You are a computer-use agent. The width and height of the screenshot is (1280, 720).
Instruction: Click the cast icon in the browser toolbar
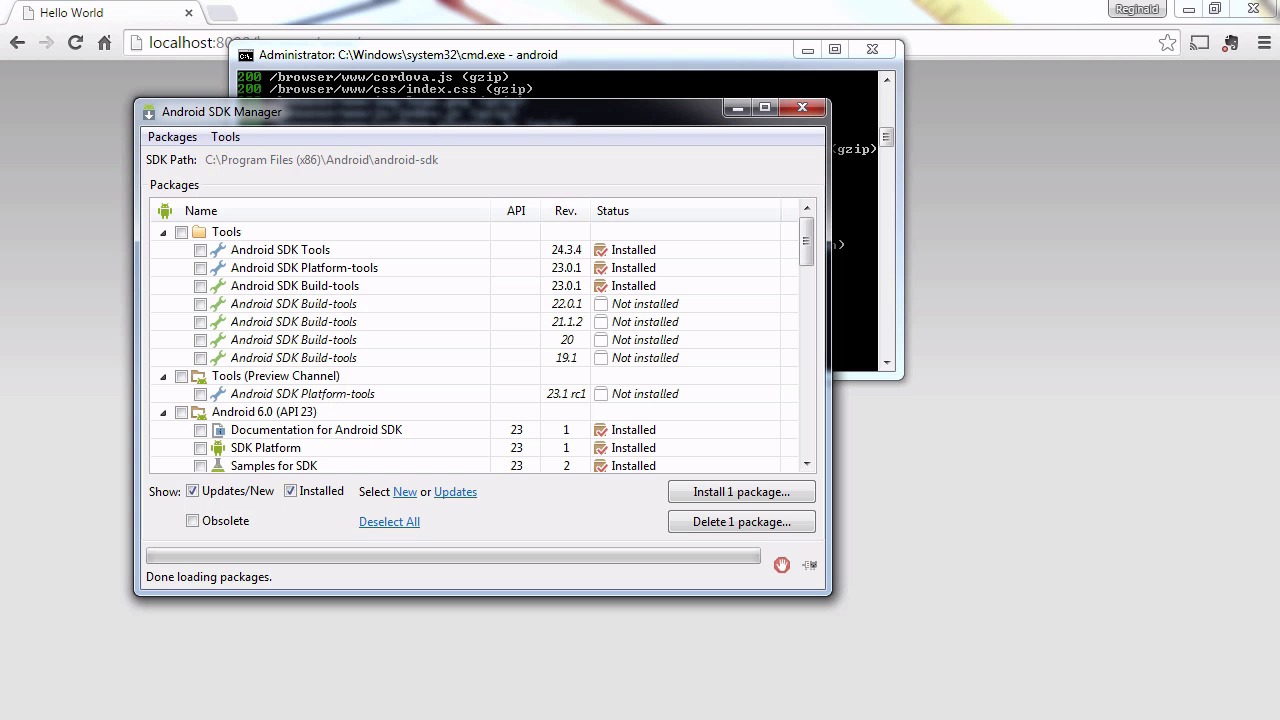tap(1200, 43)
